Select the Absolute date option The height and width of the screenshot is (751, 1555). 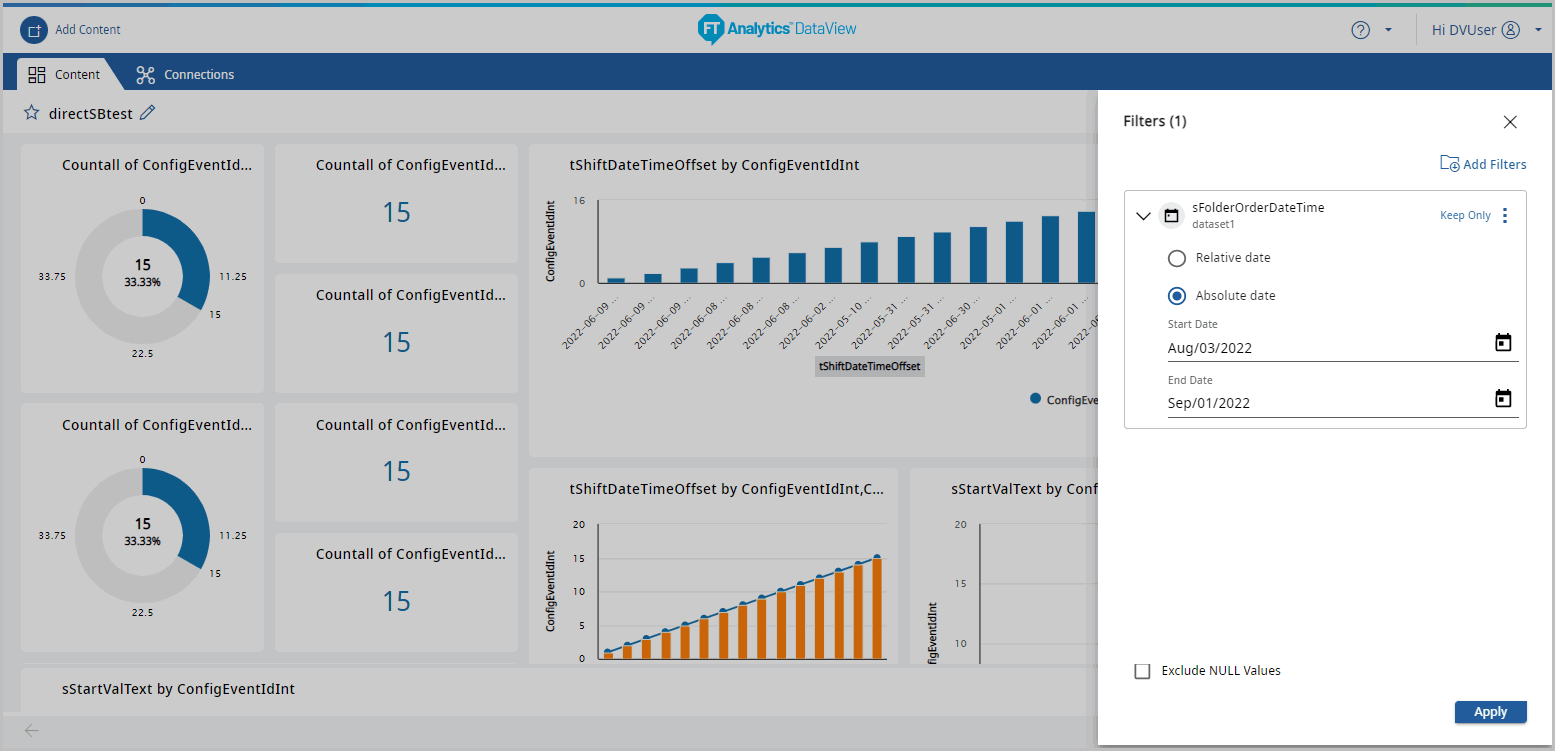click(1177, 296)
